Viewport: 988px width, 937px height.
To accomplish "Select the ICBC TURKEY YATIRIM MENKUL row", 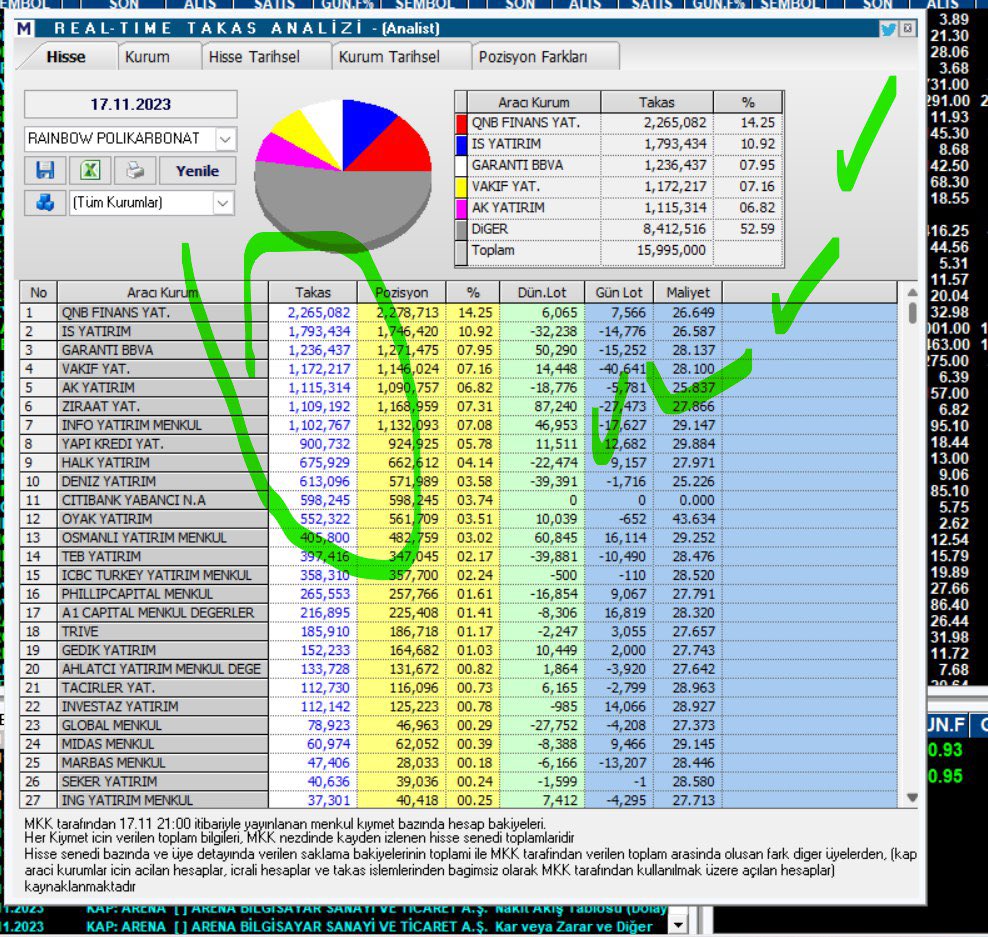I will click(x=459, y=575).
